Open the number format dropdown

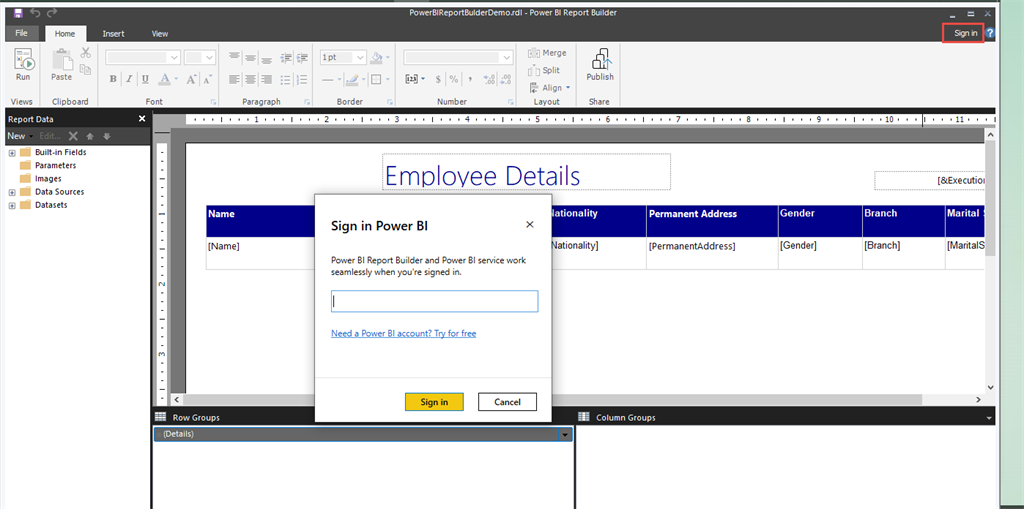click(507, 57)
